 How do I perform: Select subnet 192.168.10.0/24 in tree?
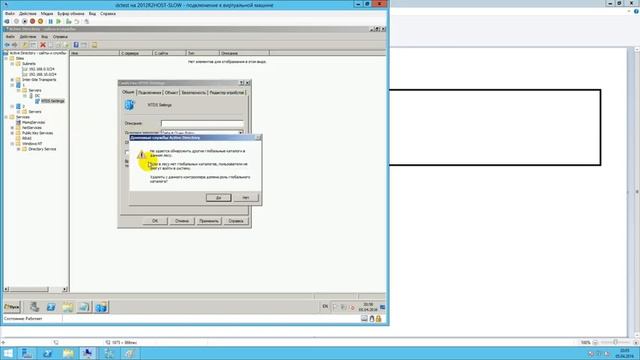coord(42,74)
